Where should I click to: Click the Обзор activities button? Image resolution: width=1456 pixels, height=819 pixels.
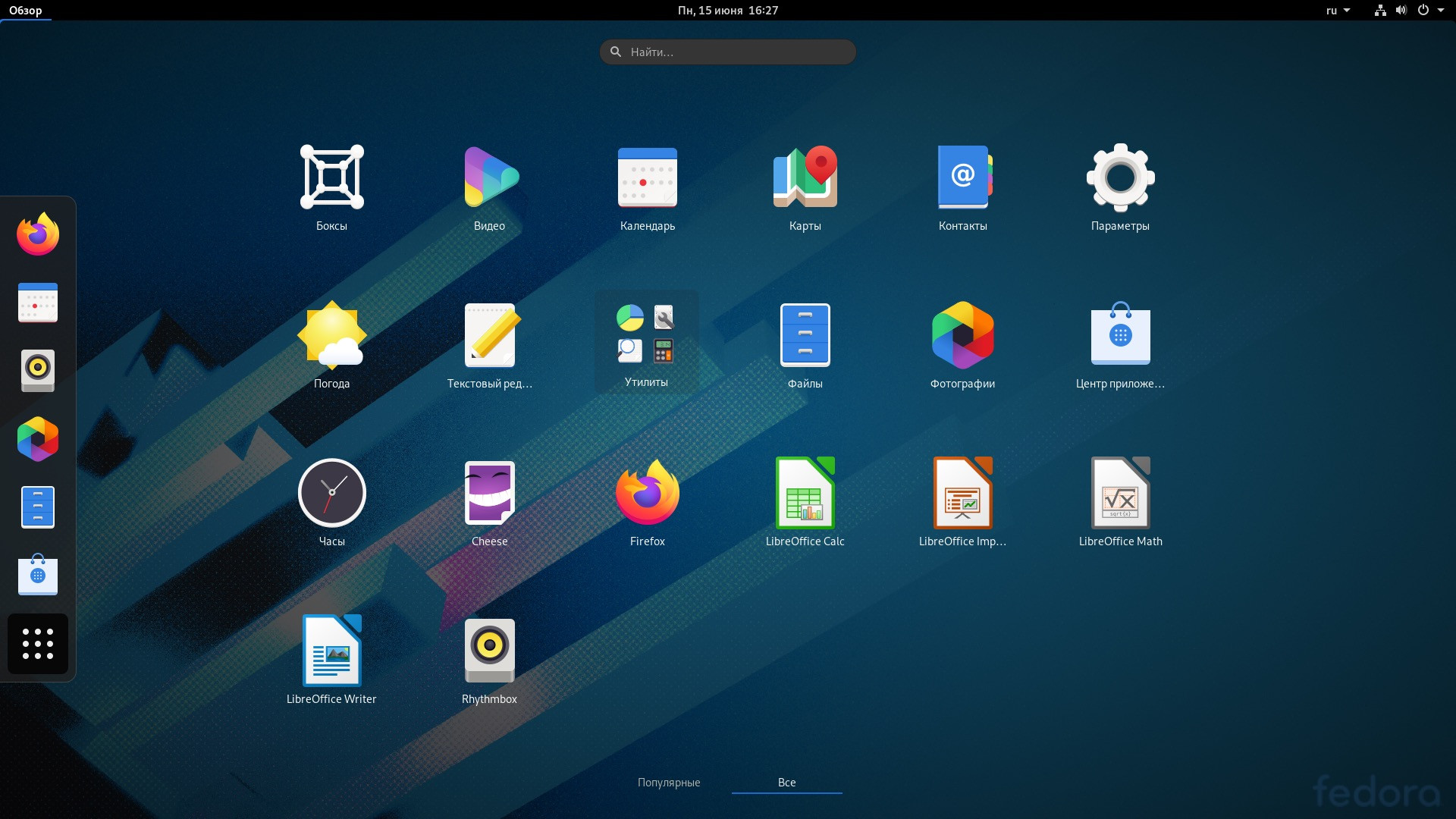tap(26, 11)
